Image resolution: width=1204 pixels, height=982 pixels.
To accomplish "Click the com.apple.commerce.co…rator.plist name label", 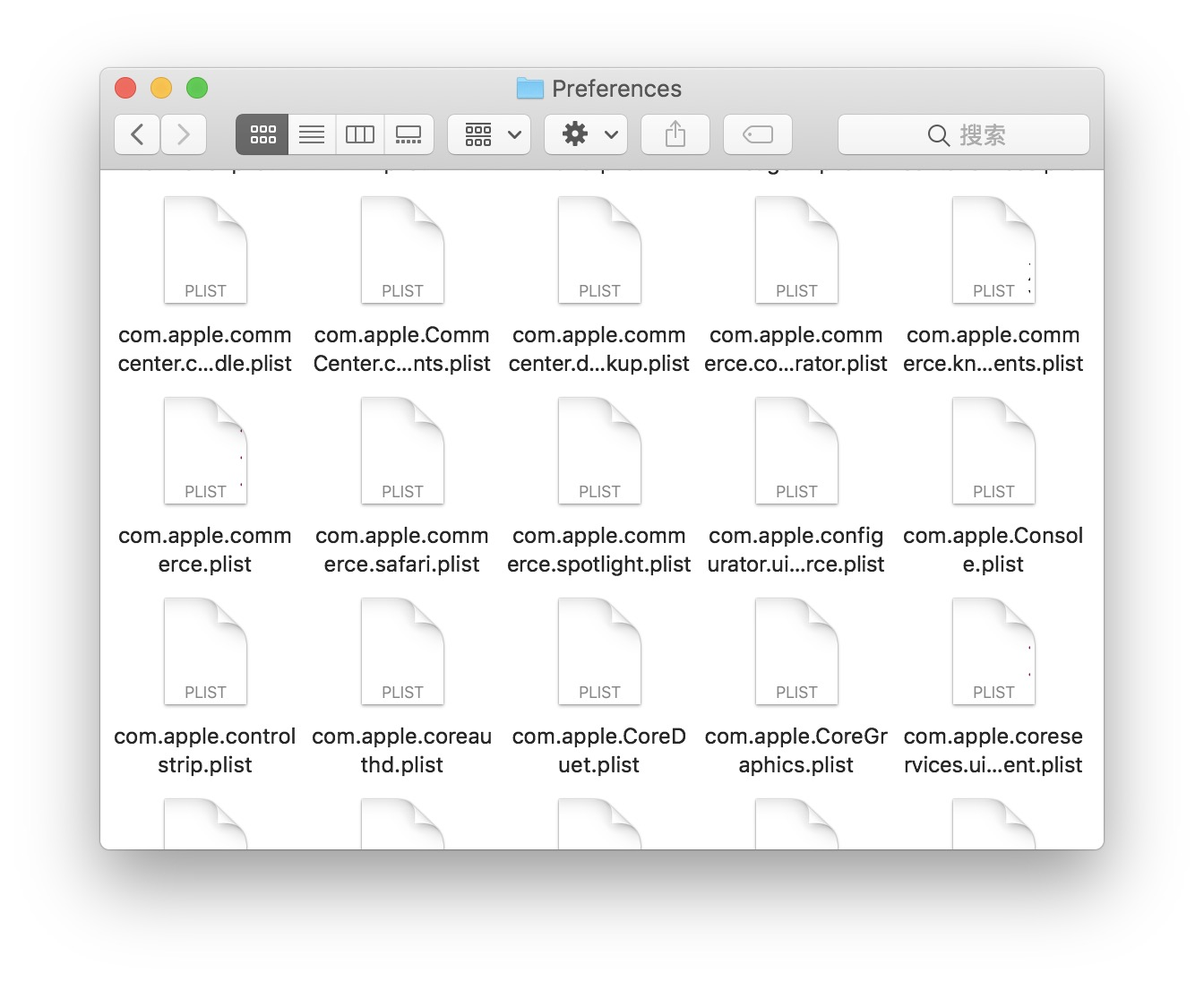I will pyautogui.click(x=796, y=349).
